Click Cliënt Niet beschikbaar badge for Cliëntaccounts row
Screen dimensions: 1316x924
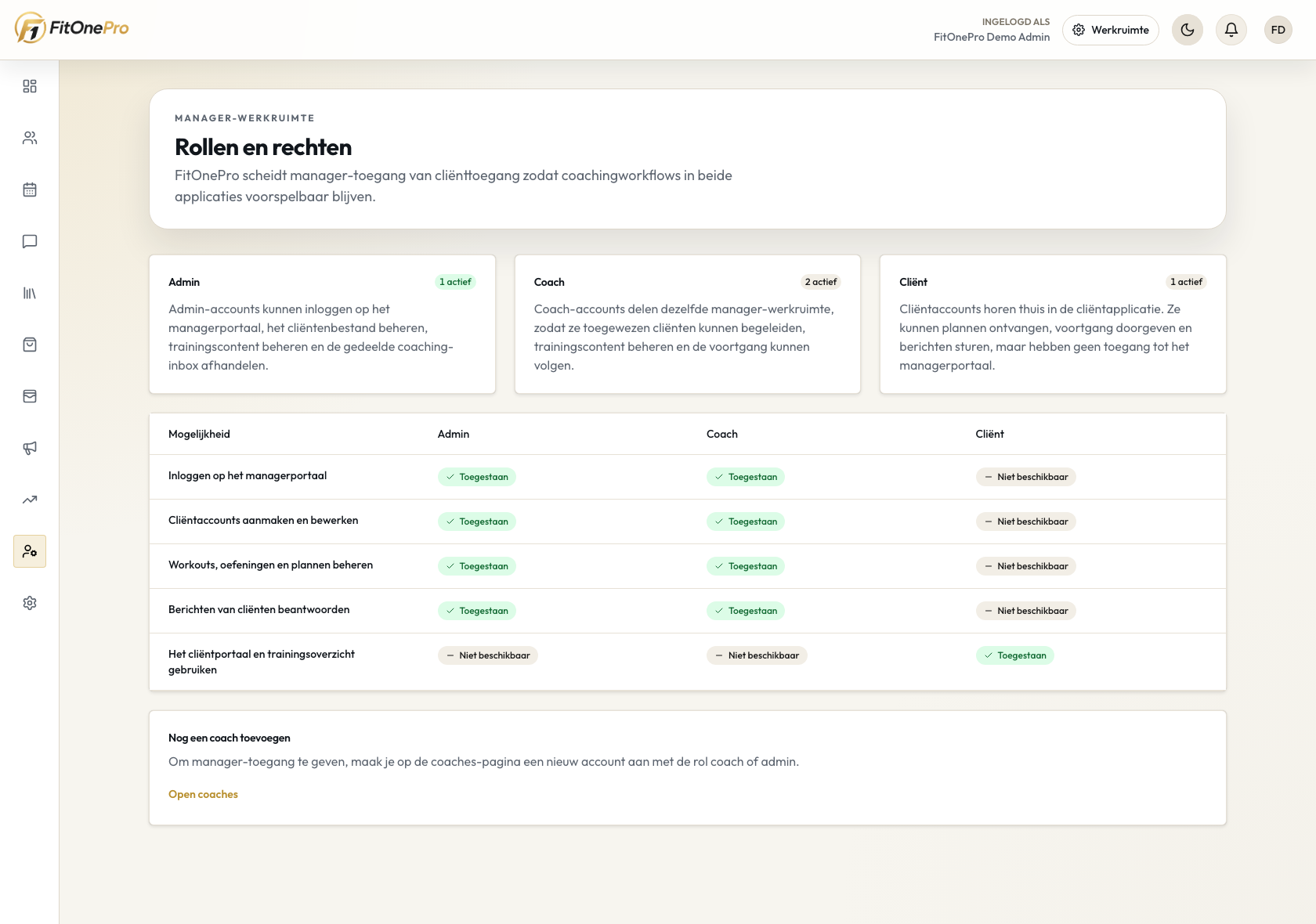(1026, 522)
